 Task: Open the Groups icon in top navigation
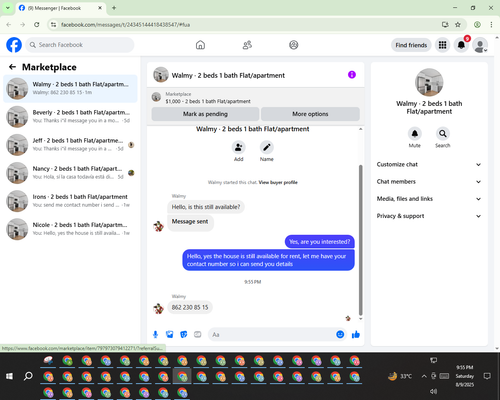click(294, 45)
